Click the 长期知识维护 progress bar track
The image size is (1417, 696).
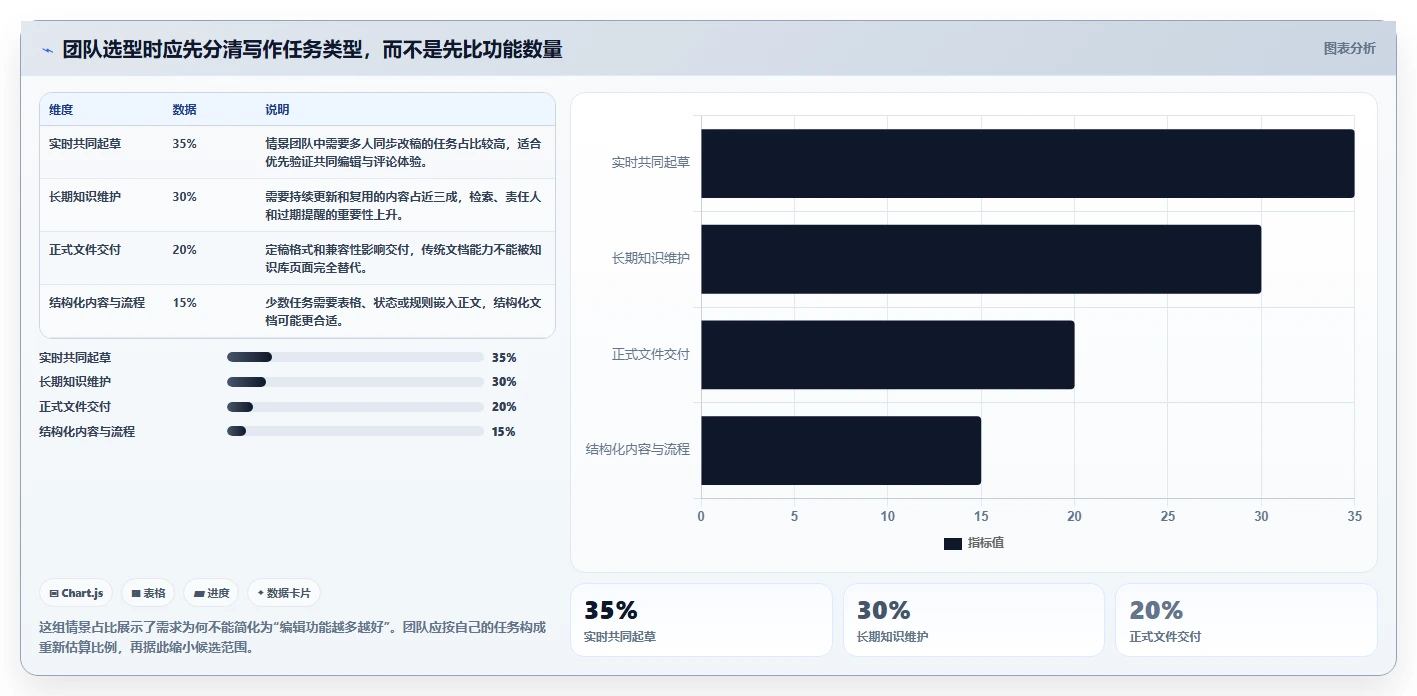[355, 382]
